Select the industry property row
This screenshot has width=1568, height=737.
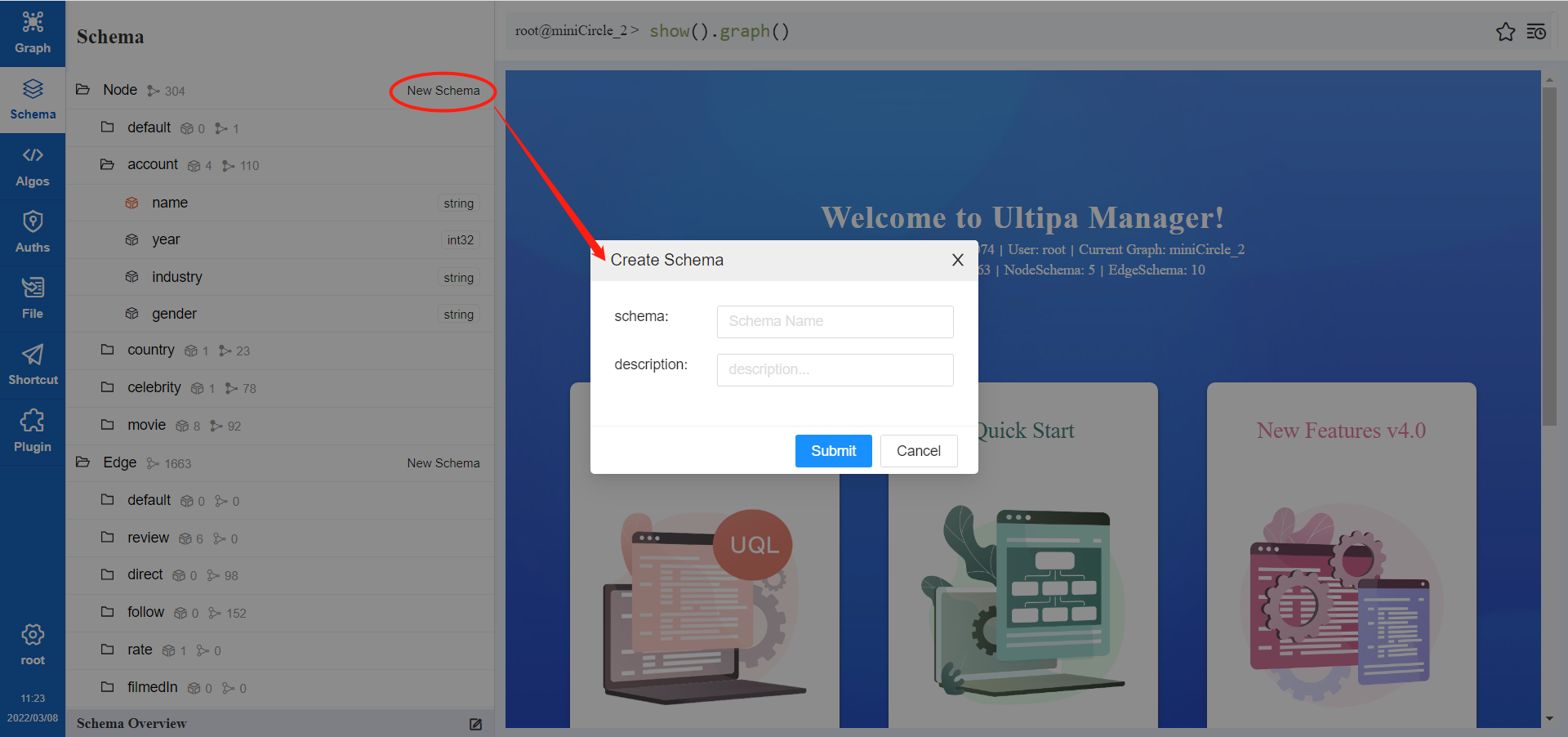(280, 277)
